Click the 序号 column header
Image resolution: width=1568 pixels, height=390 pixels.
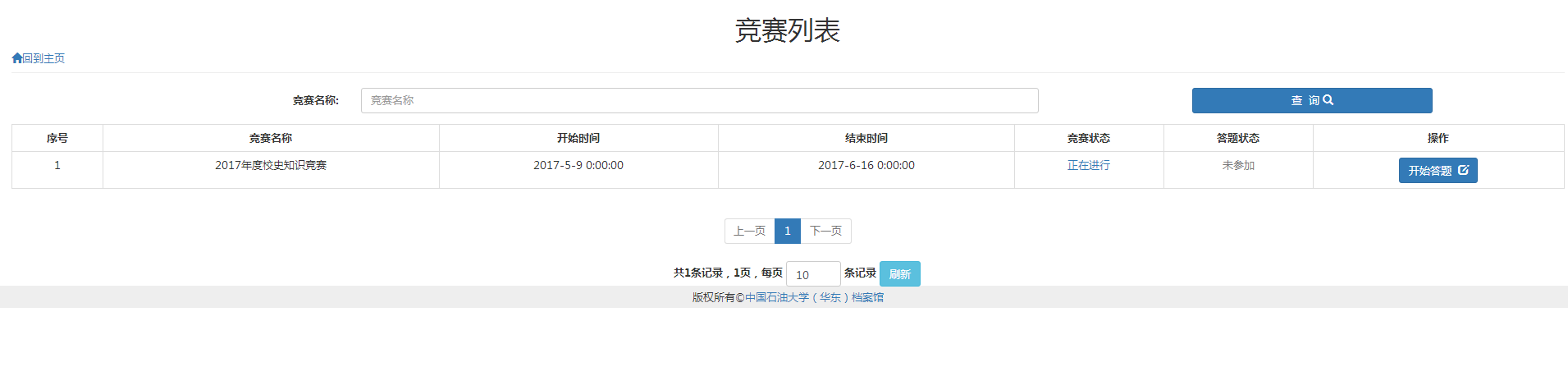coord(57,138)
